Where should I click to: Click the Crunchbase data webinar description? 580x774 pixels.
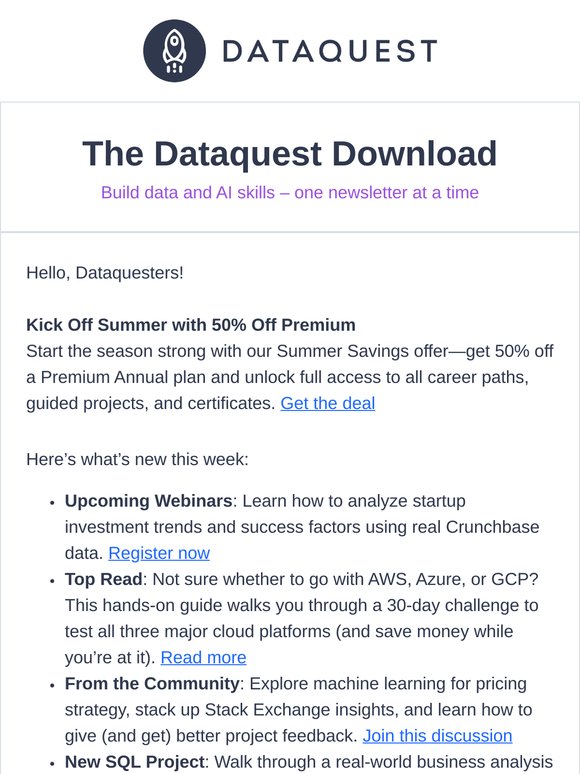click(x=302, y=527)
